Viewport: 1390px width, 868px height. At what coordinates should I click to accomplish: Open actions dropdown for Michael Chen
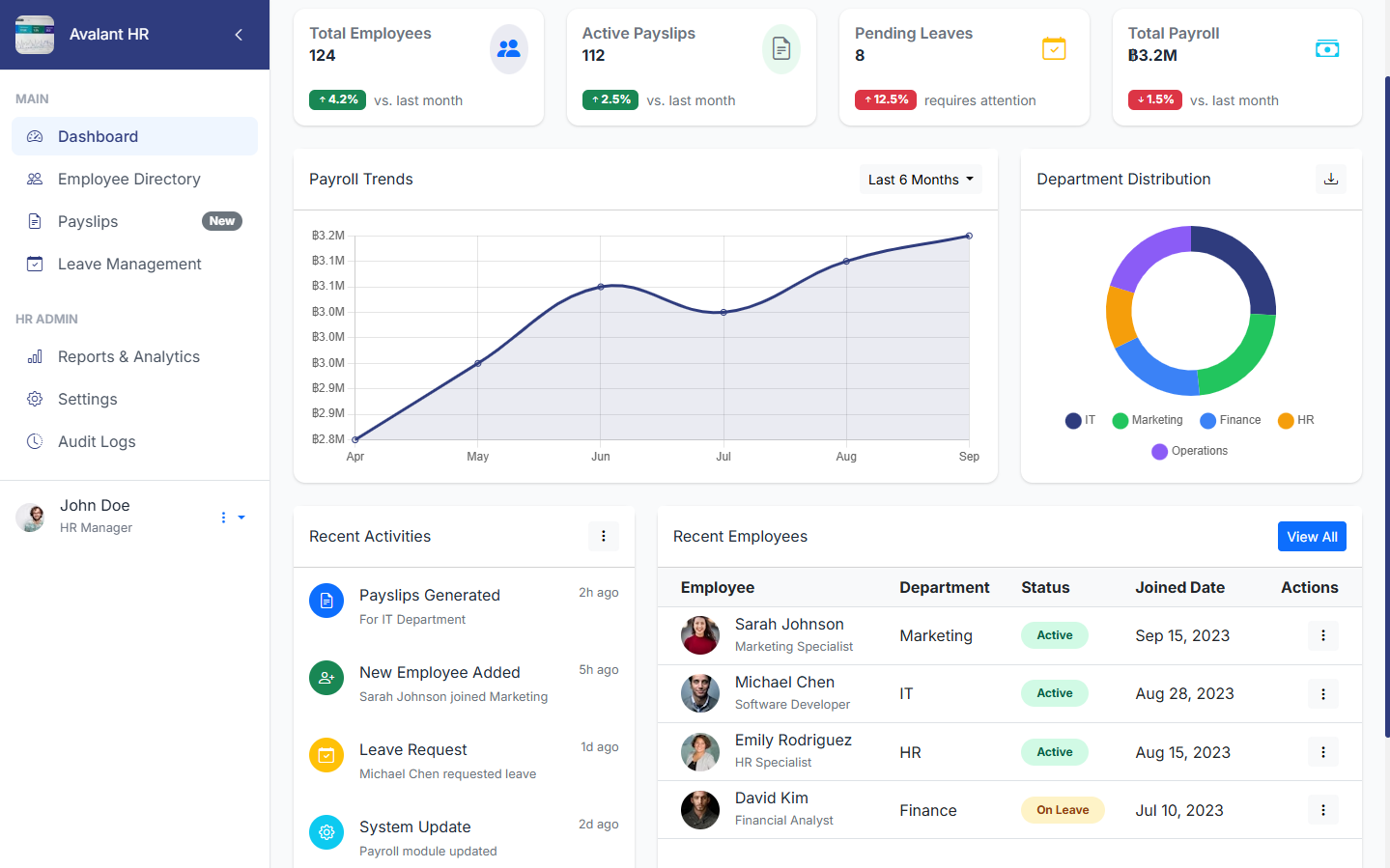1322,693
